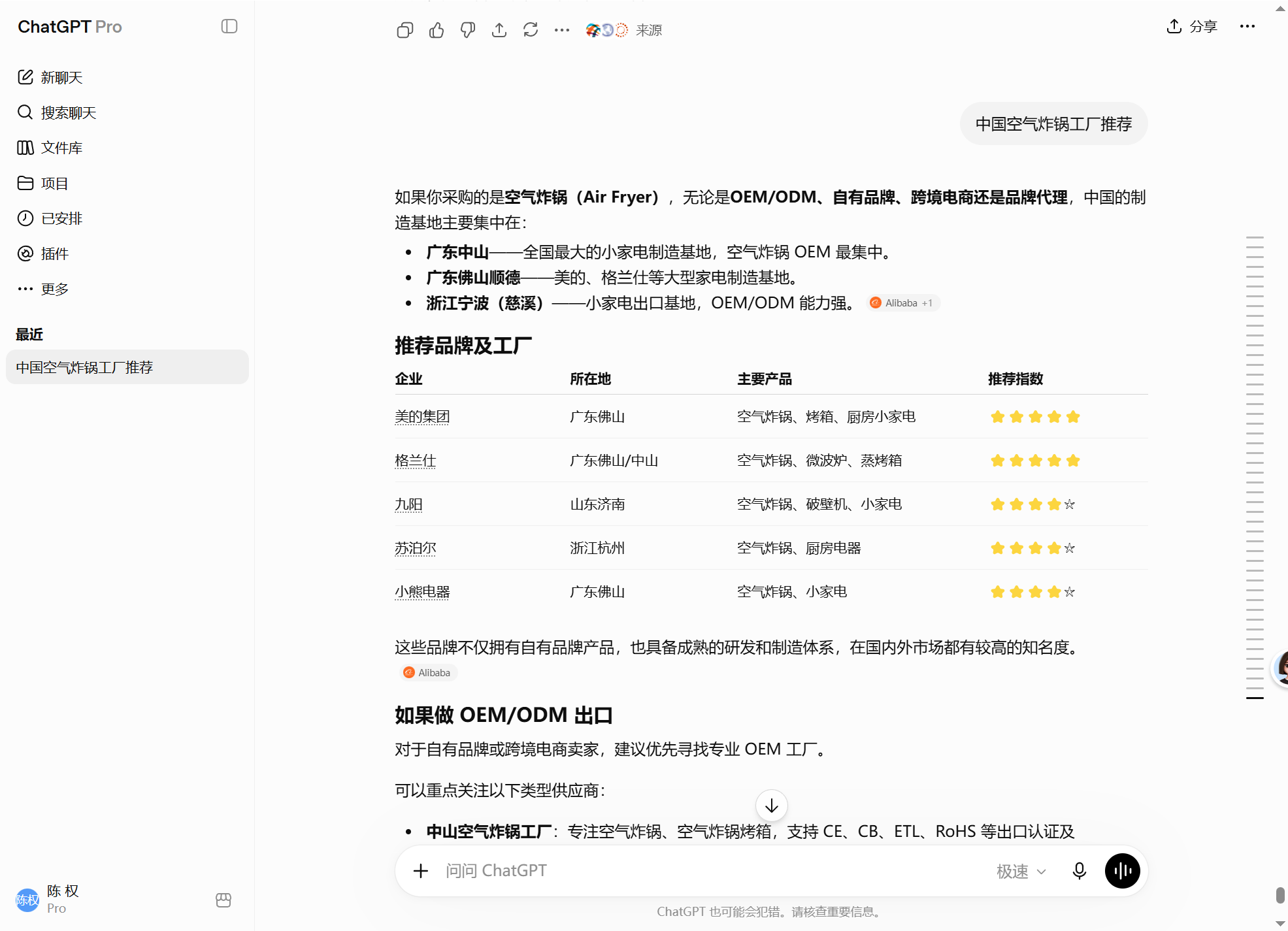Click the conversation outline markers on the right
Viewport: 1288px width, 931px height.
1255,467
